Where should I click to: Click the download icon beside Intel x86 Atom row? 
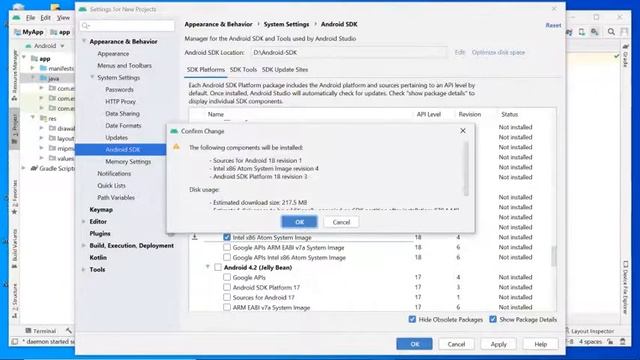pos(195,237)
